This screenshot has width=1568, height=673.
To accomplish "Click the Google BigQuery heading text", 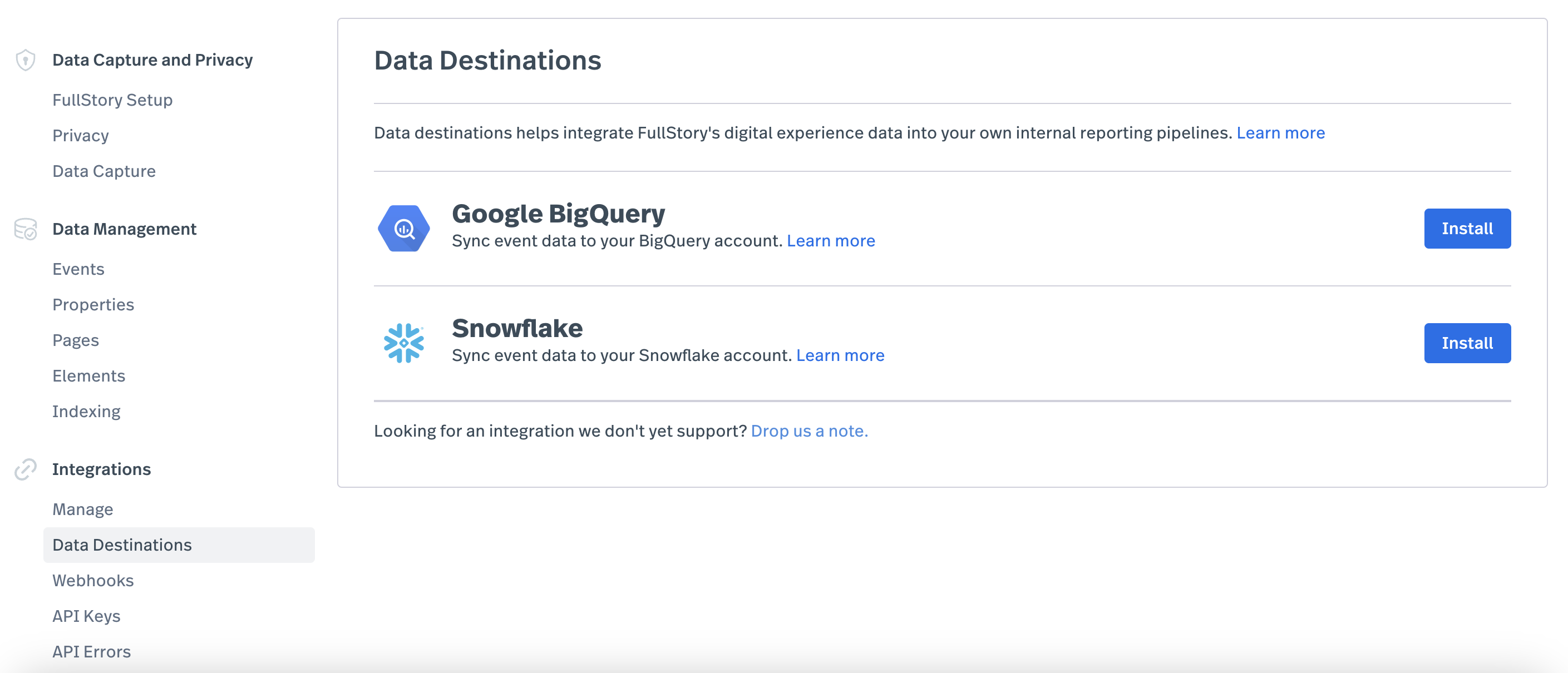I will click(558, 214).
